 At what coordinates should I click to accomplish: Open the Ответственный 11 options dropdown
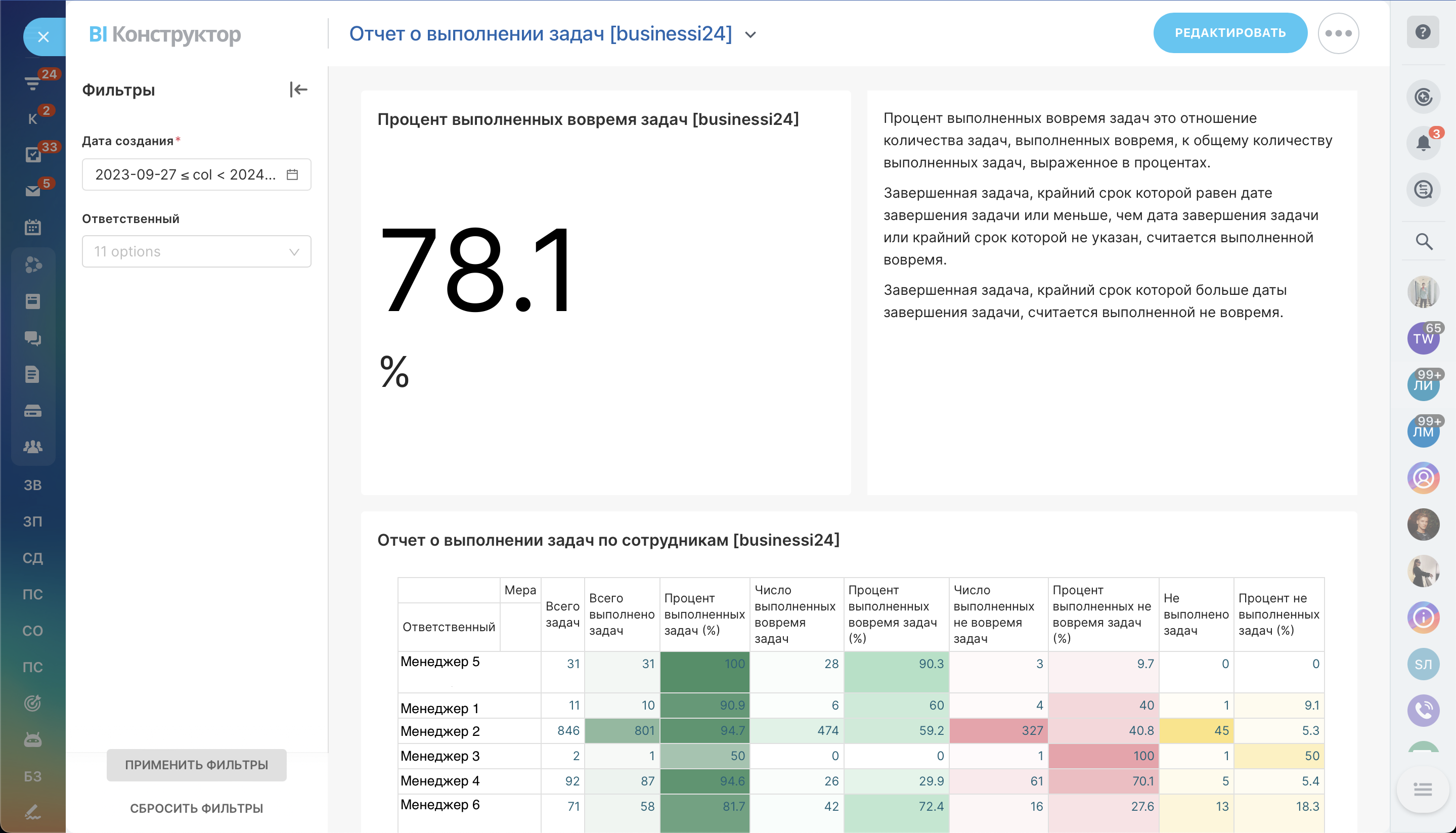click(196, 252)
